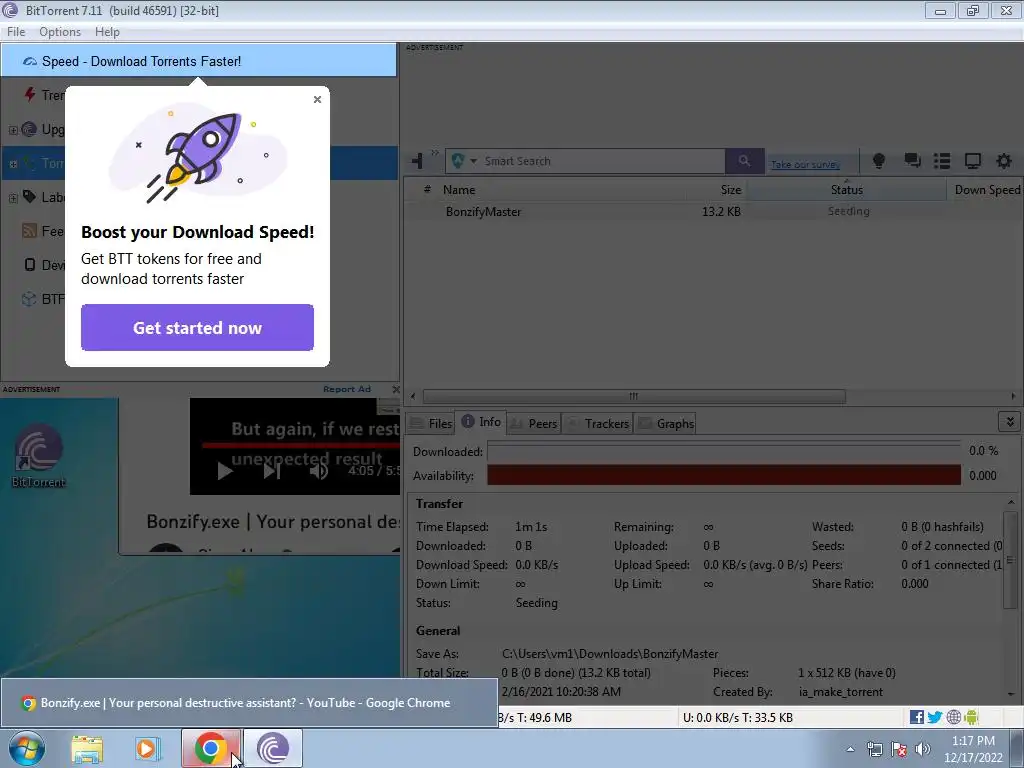Select Speed - Download Torrents Faster sidebar item
The image size is (1024, 768).
click(x=199, y=61)
